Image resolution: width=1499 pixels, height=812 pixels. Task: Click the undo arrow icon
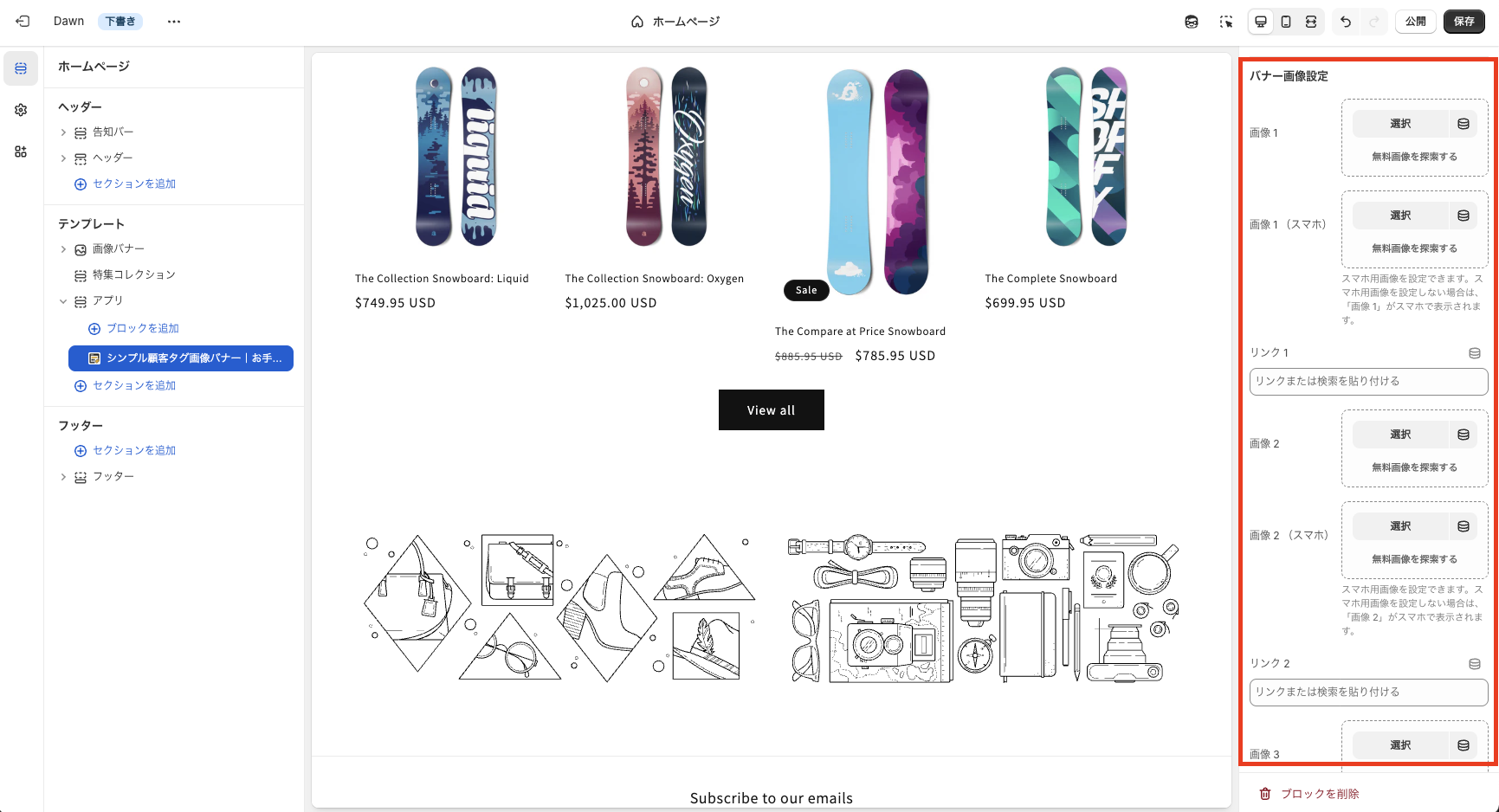(x=1346, y=22)
